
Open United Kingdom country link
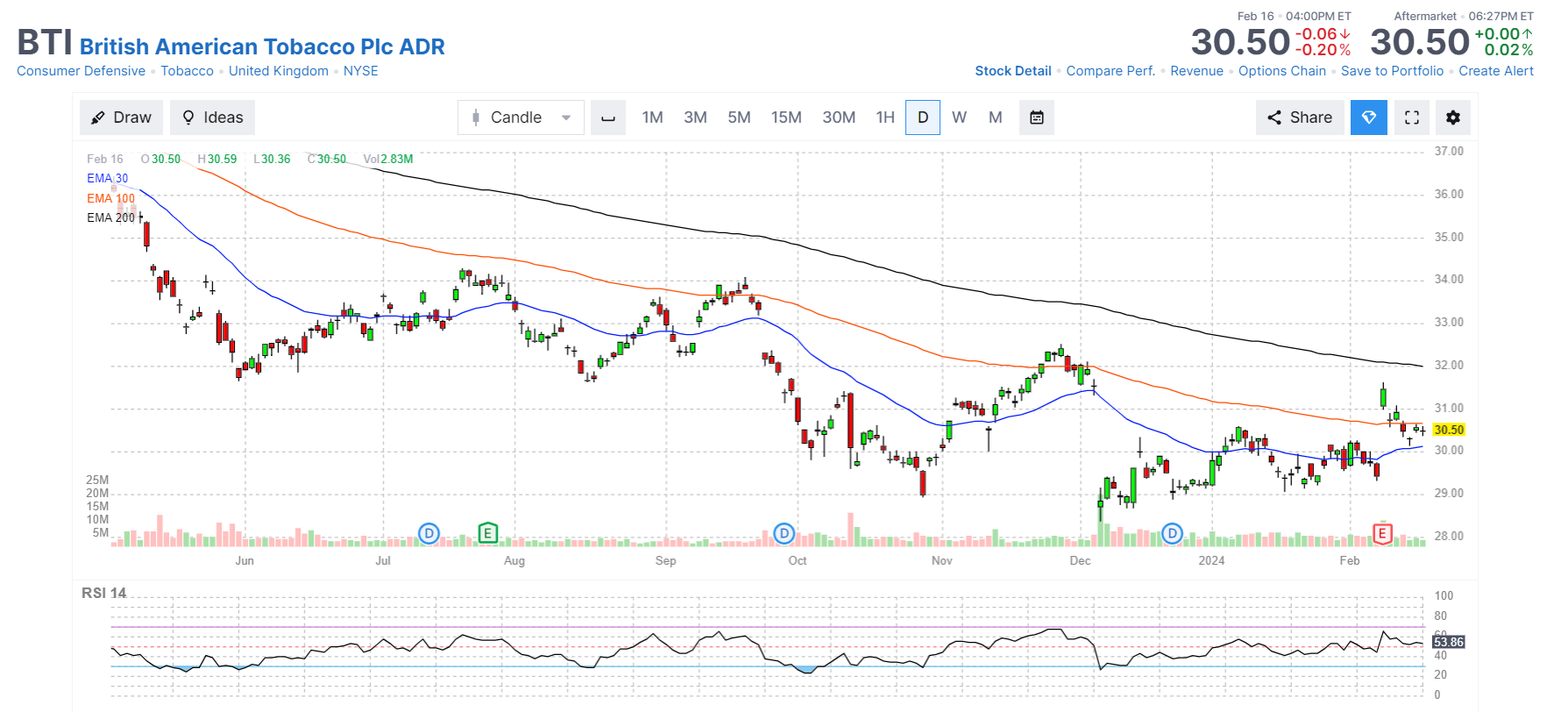(x=279, y=71)
